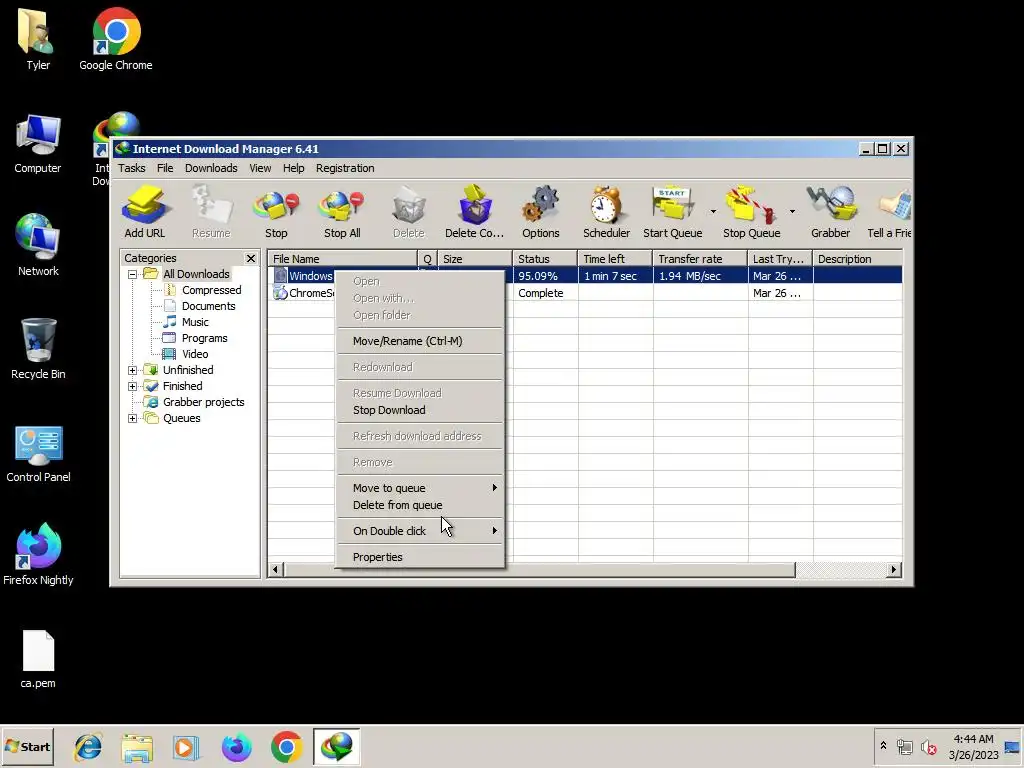Select the Network desktop icon
Viewport: 1024px width, 768px height.
(38, 246)
